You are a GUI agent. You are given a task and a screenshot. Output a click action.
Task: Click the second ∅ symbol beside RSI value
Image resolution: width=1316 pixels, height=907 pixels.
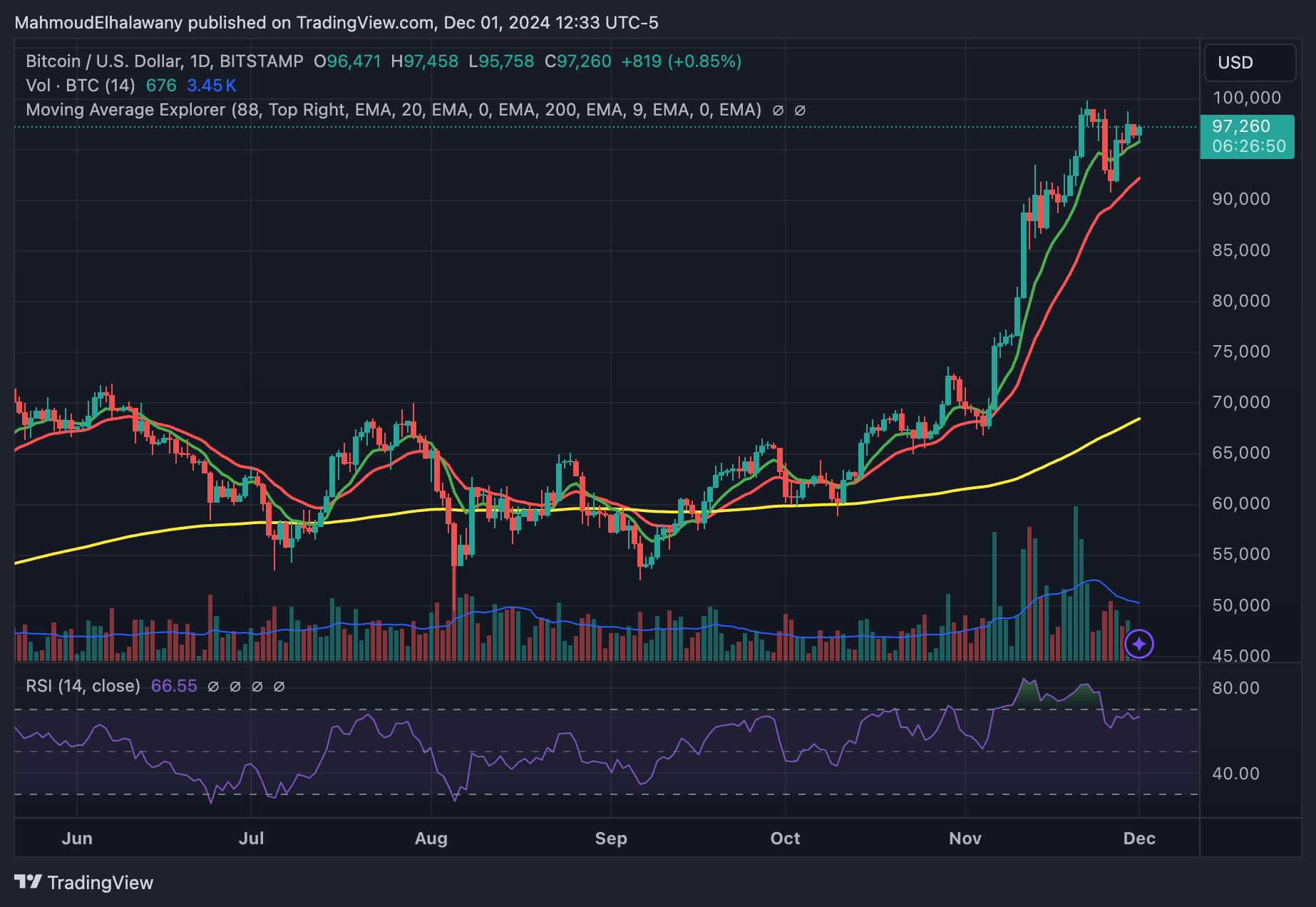click(x=235, y=687)
